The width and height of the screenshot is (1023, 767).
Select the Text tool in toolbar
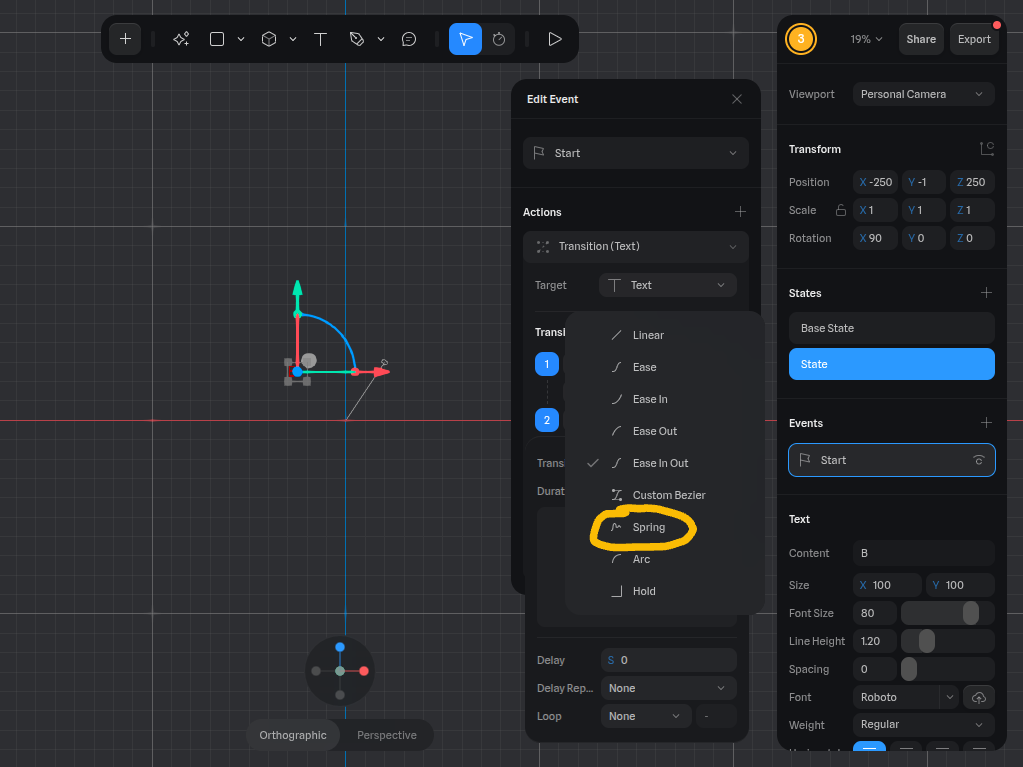click(x=320, y=39)
